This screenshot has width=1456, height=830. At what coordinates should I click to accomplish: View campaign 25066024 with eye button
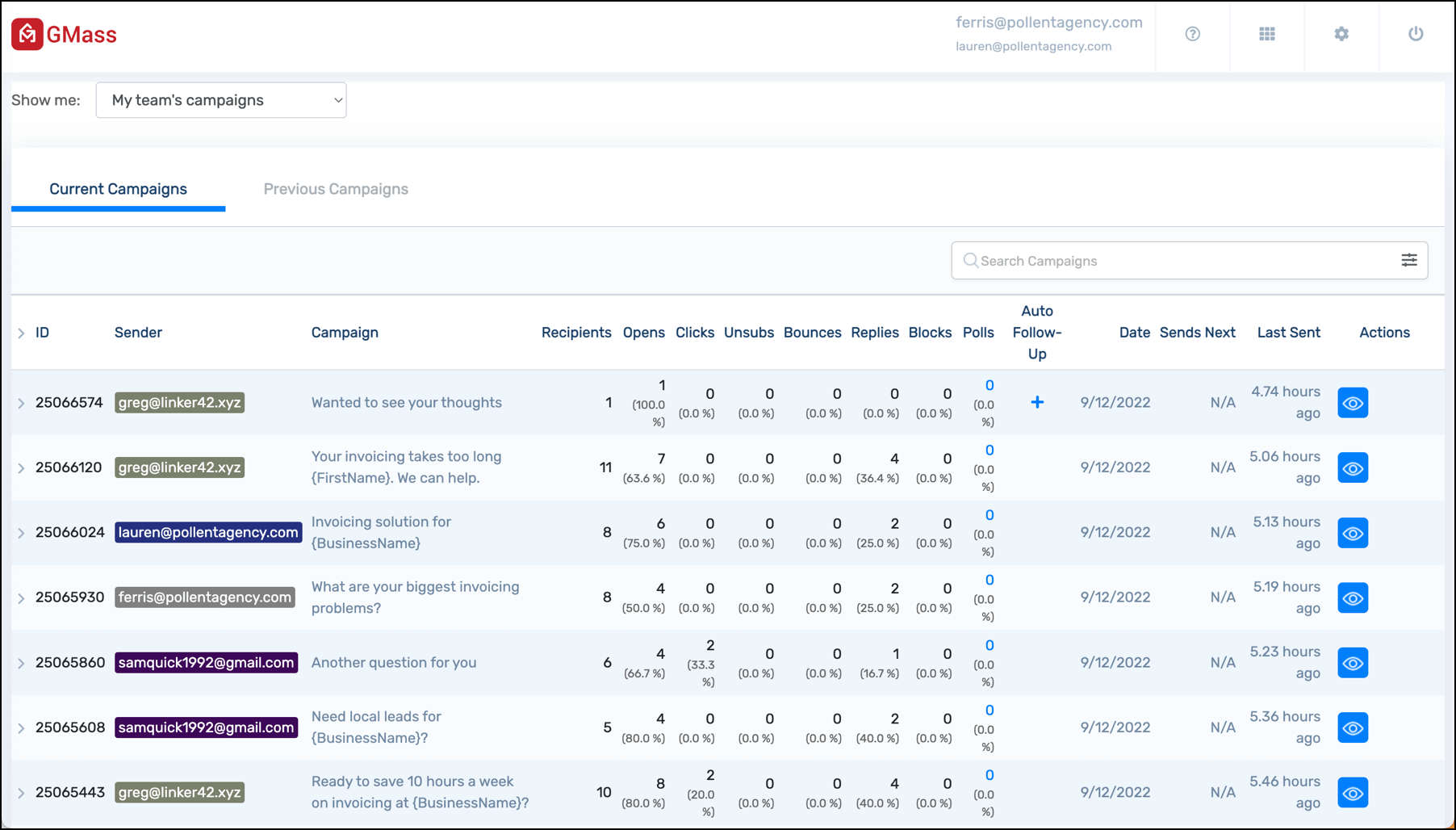1353,533
